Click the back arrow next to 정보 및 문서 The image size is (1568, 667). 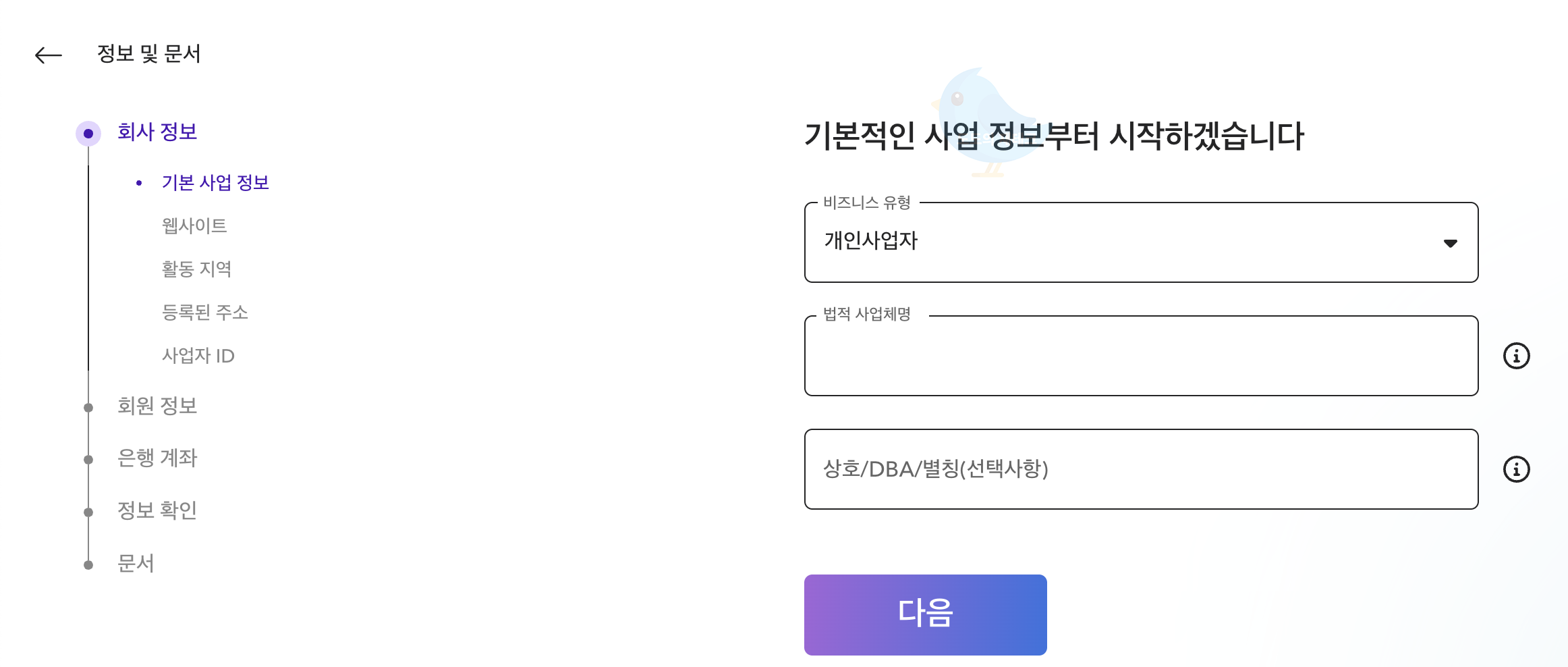(x=48, y=54)
